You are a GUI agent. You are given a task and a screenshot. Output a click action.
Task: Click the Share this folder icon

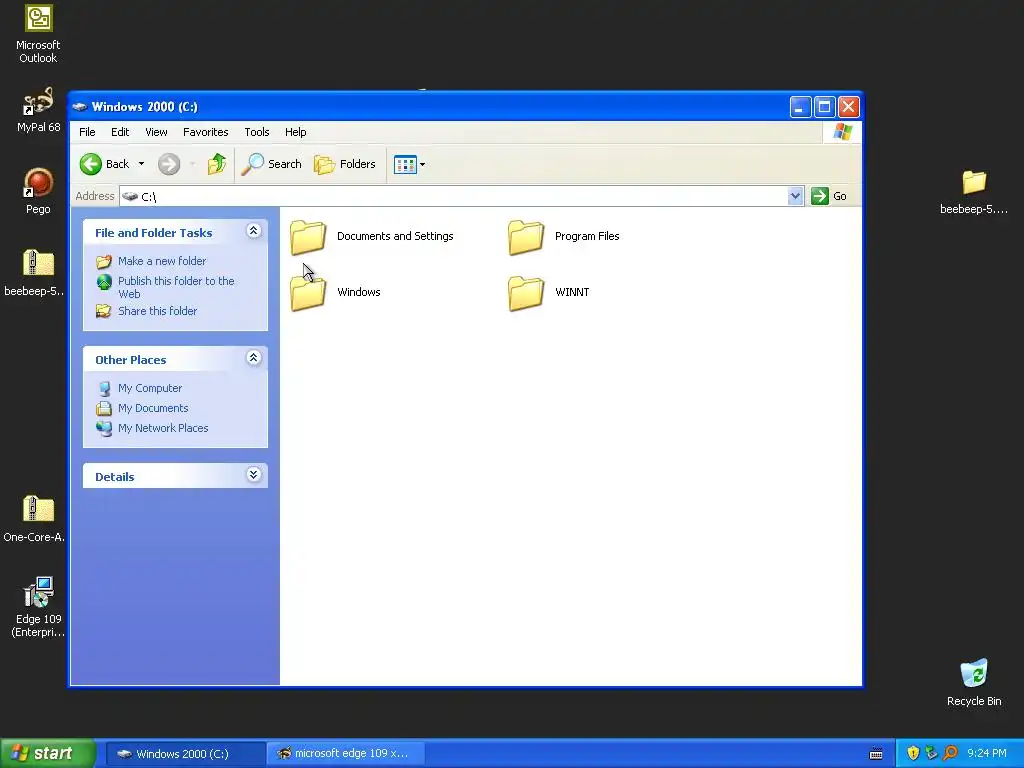[104, 311]
